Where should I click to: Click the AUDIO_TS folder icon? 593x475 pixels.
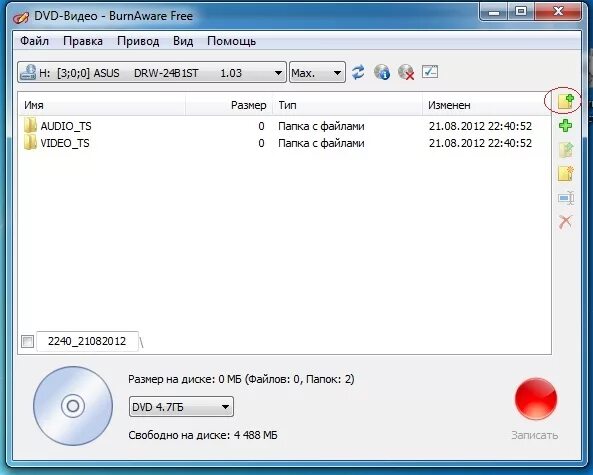click(30, 126)
